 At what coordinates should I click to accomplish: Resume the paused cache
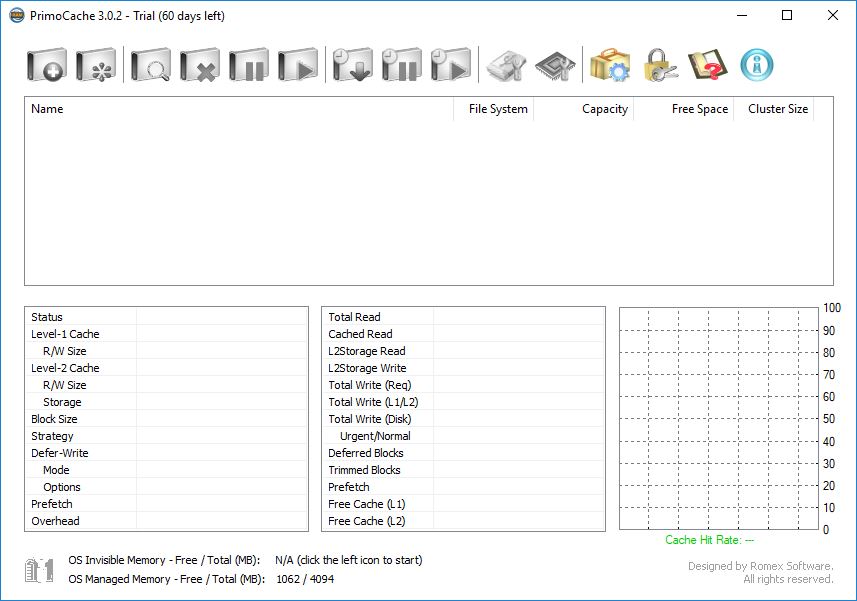click(x=300, y=64)
